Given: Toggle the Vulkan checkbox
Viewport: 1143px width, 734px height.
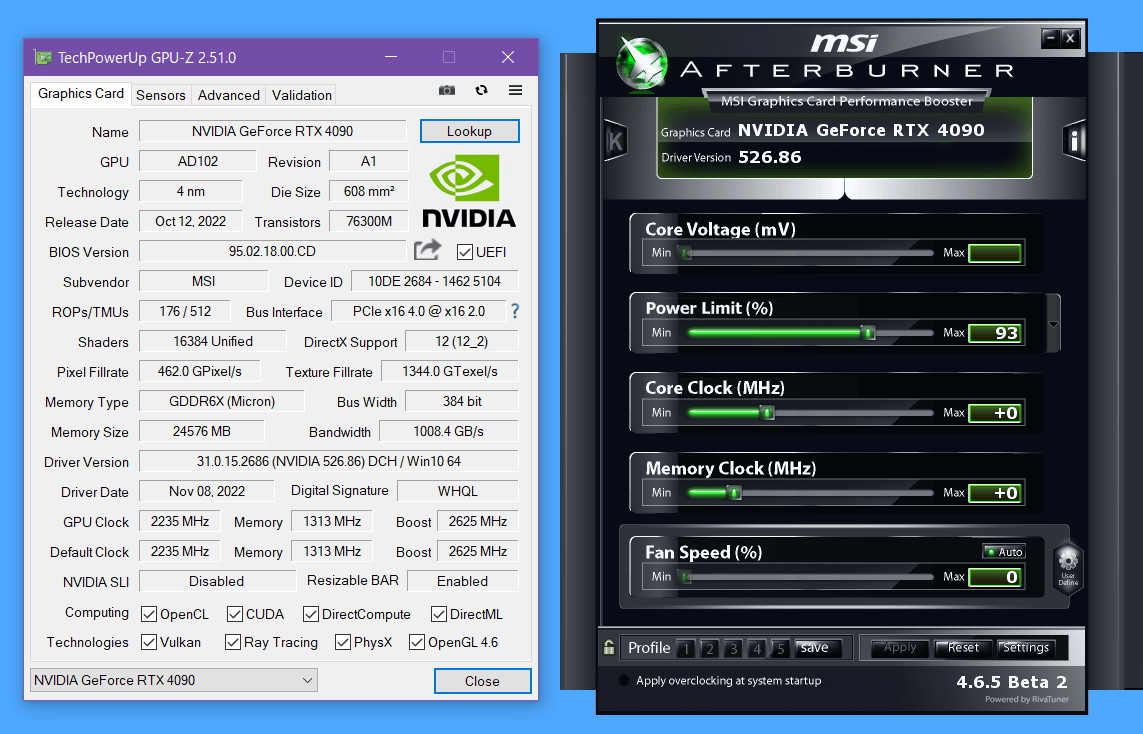Looking at the screenshot, I should tap(149, 642).
